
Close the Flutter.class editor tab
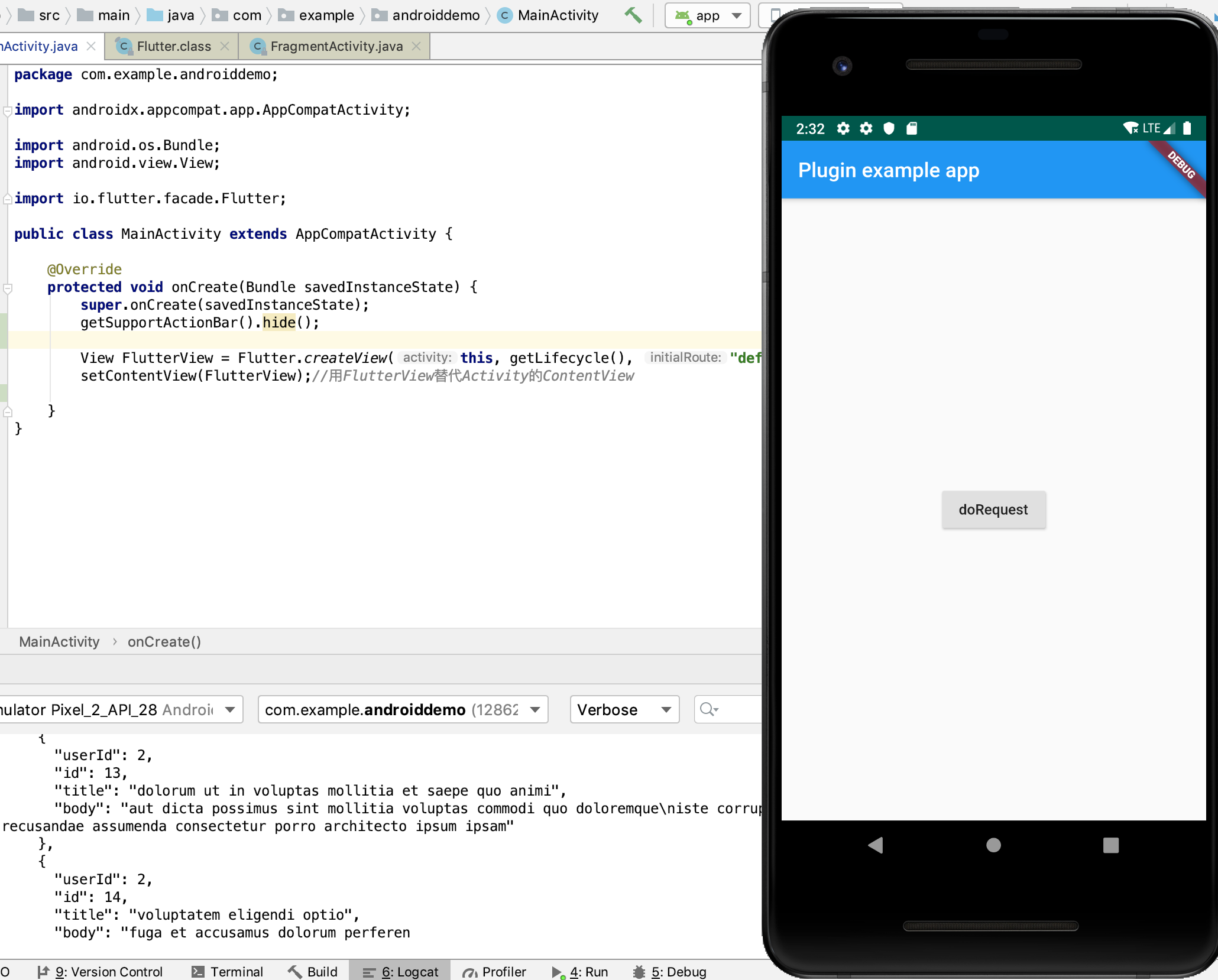(x=225, y=46)
